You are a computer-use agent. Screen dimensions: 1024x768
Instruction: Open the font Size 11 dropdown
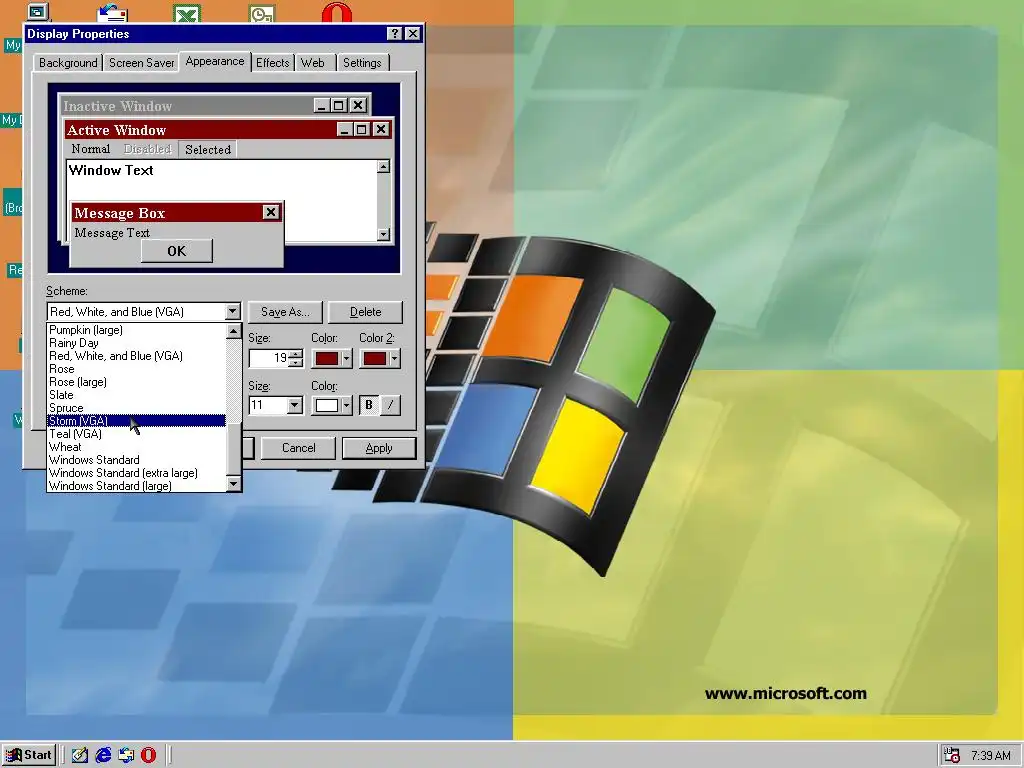(x=295, y=406)
